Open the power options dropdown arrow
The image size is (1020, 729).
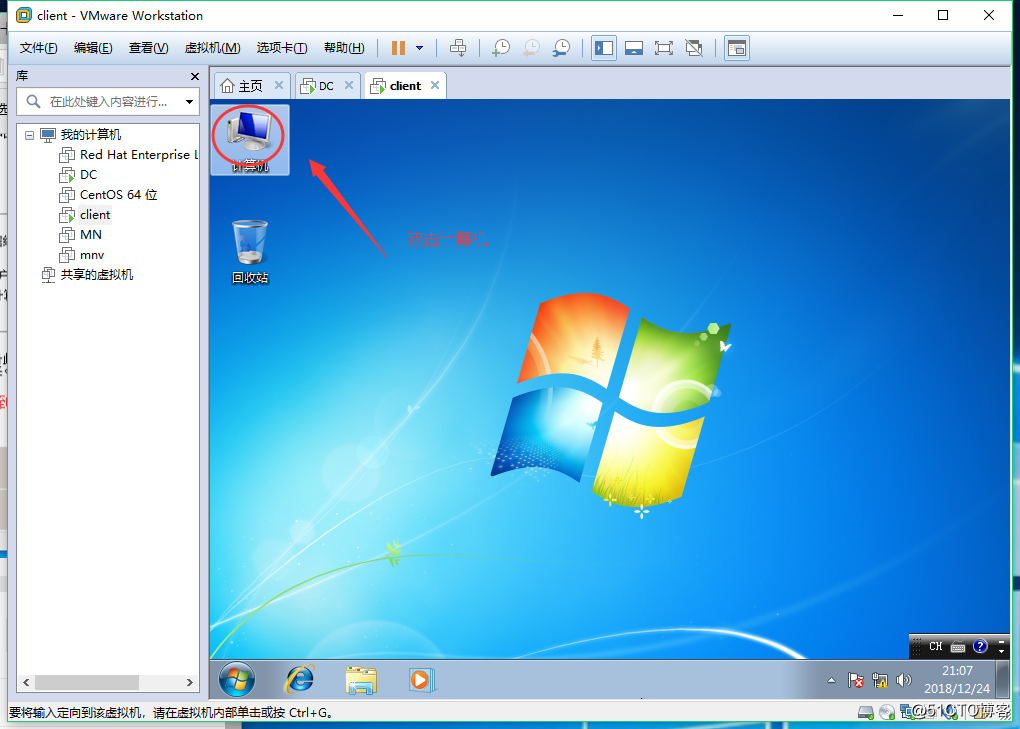(x=420, y=48)
